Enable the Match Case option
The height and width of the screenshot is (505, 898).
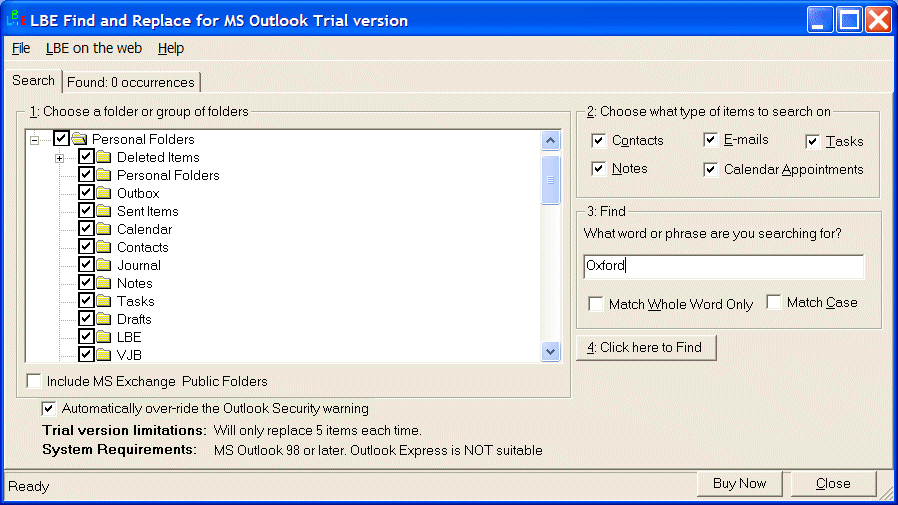tap(774, 302)
